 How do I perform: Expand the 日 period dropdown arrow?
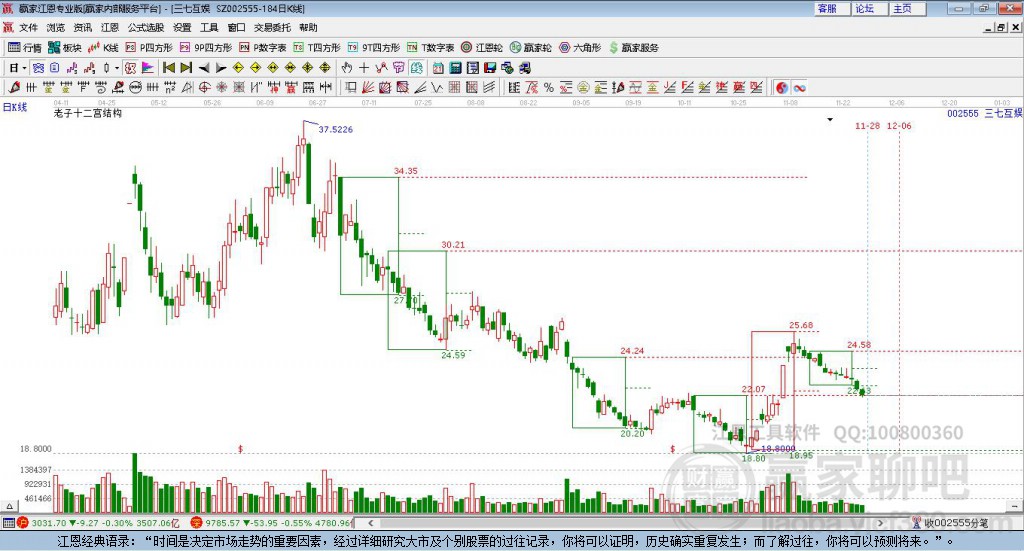point(25,68)
